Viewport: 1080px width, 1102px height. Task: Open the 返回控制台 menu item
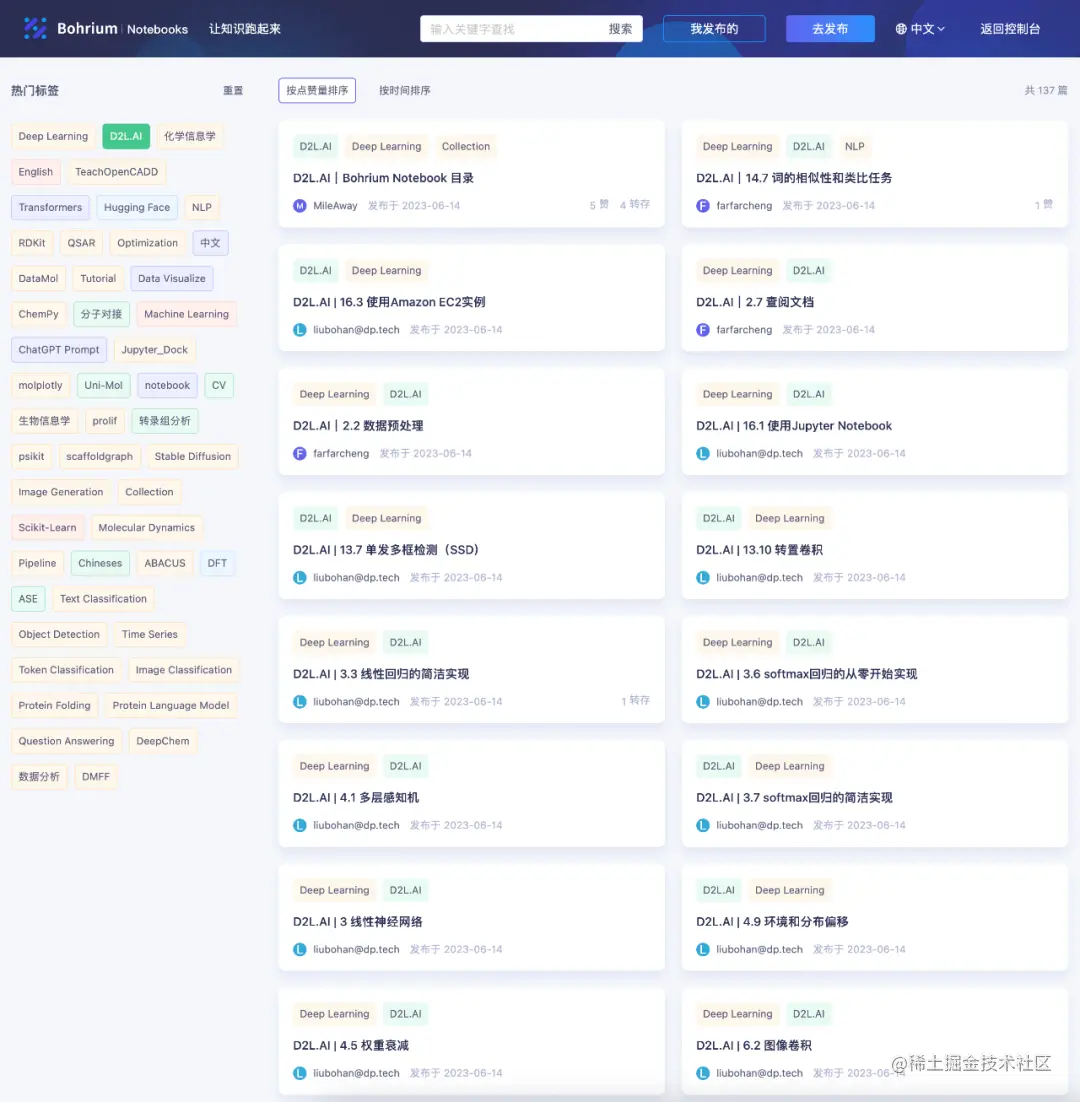(1010, 28)
